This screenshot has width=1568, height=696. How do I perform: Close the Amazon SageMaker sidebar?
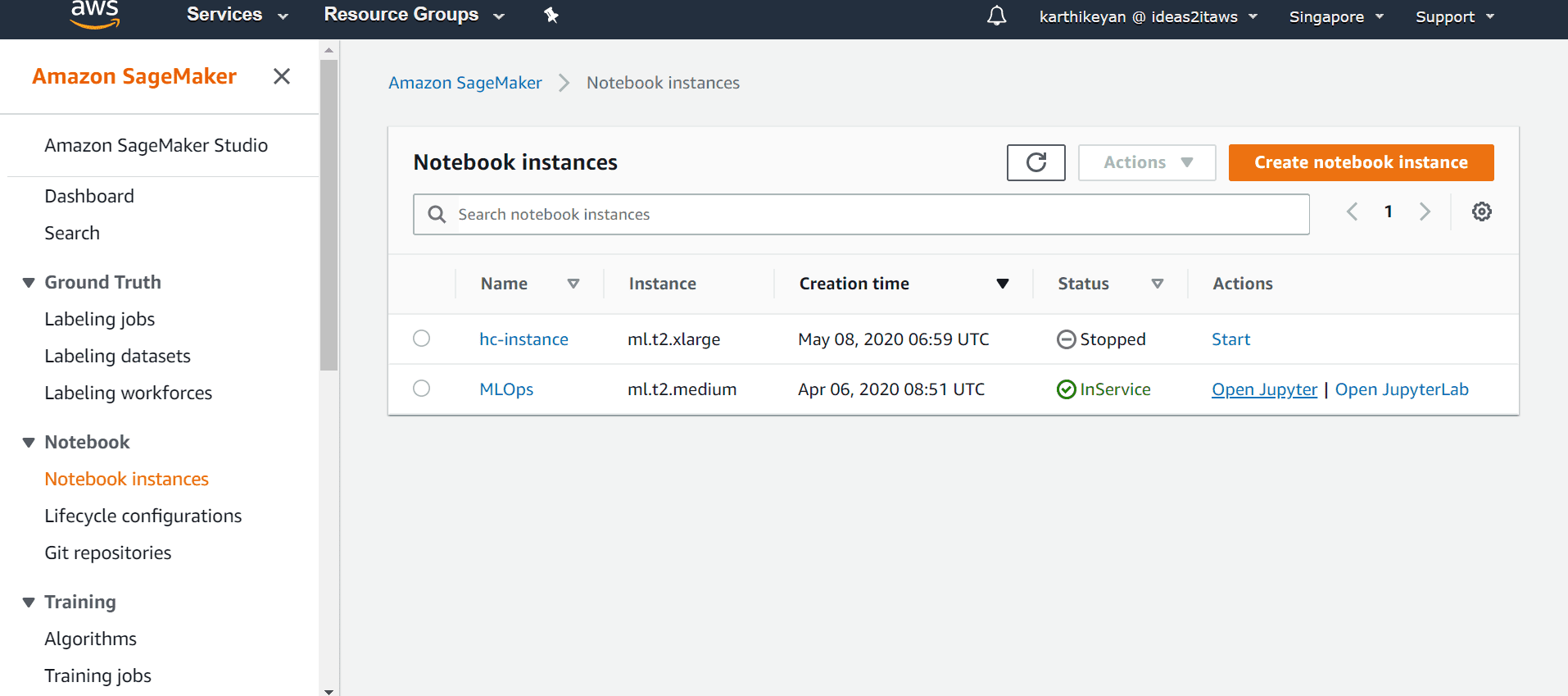(282, 76)
